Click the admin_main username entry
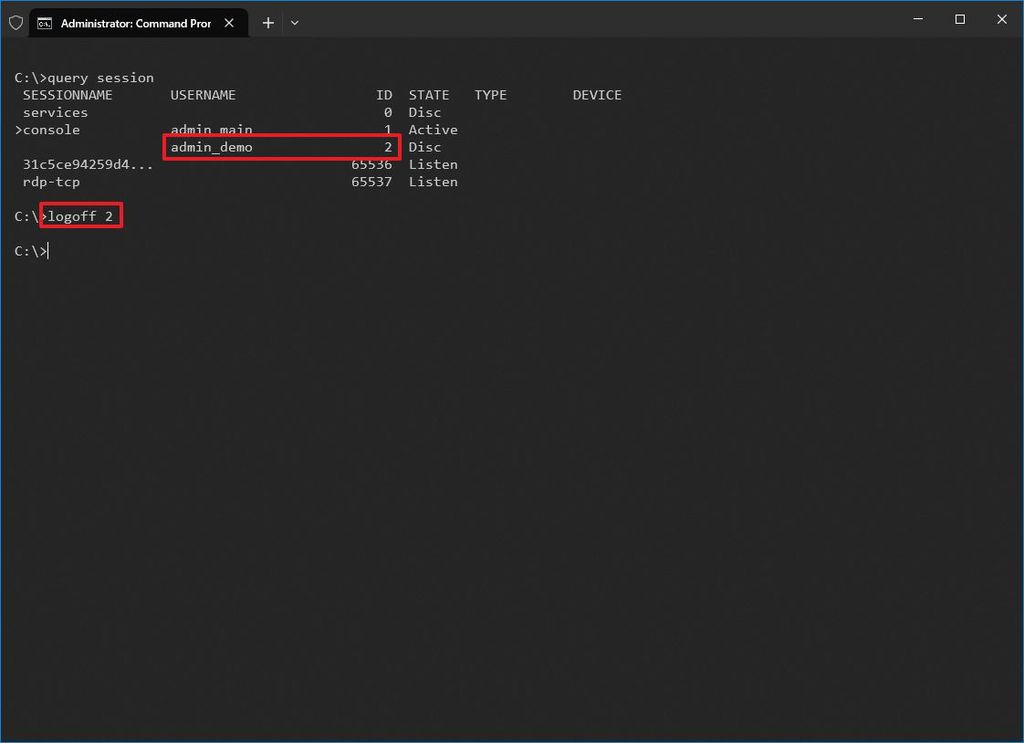 (210, 129)
